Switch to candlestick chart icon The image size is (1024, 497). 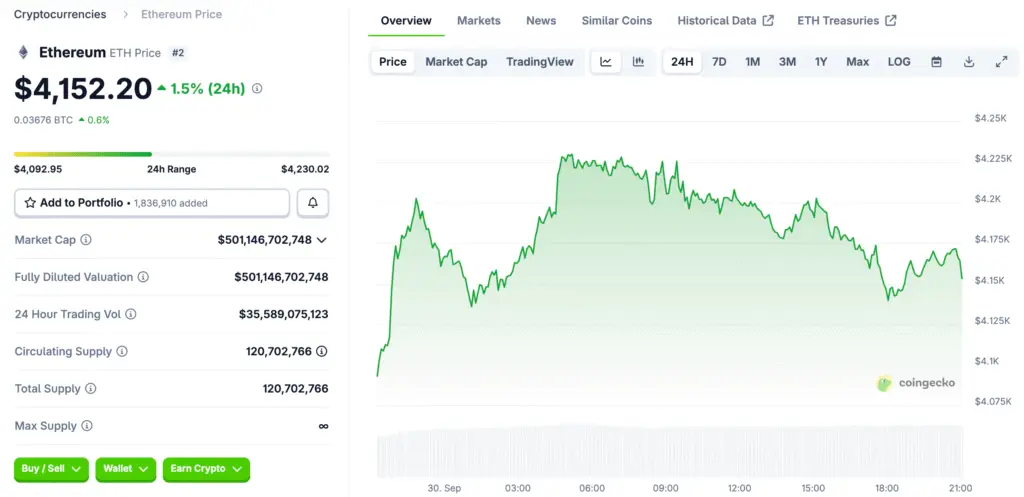coord(638,62)
